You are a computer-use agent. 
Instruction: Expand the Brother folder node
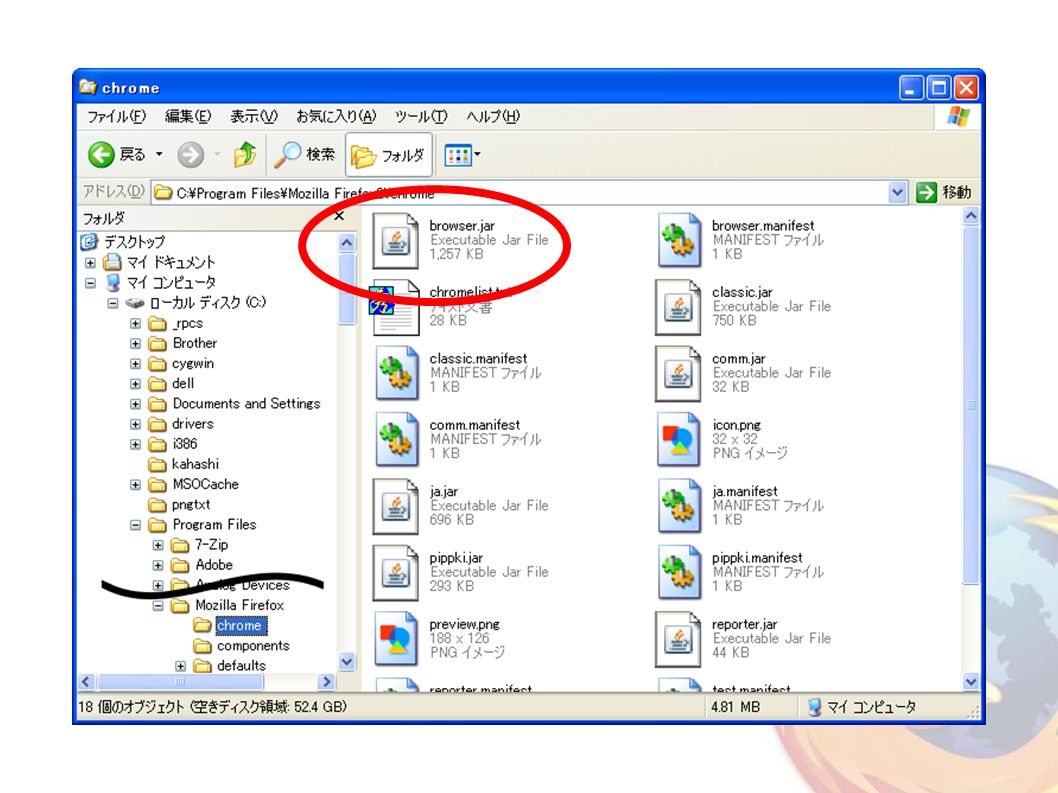pos(136,344)
